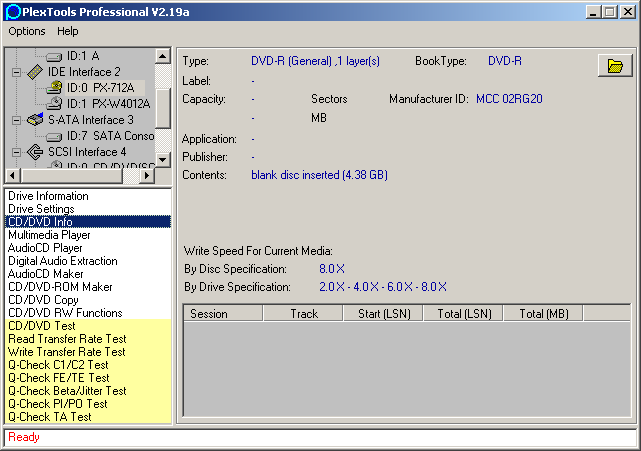Close the PlexTools Professional window
Viewport: 641px width, 451px height.
[628, 12]
